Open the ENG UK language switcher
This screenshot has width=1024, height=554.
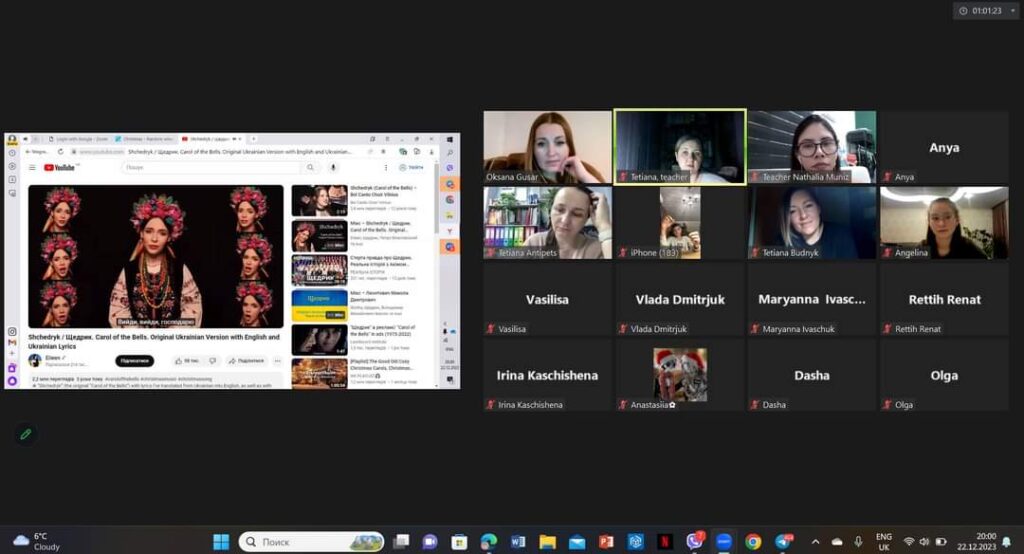click(884, 541)
